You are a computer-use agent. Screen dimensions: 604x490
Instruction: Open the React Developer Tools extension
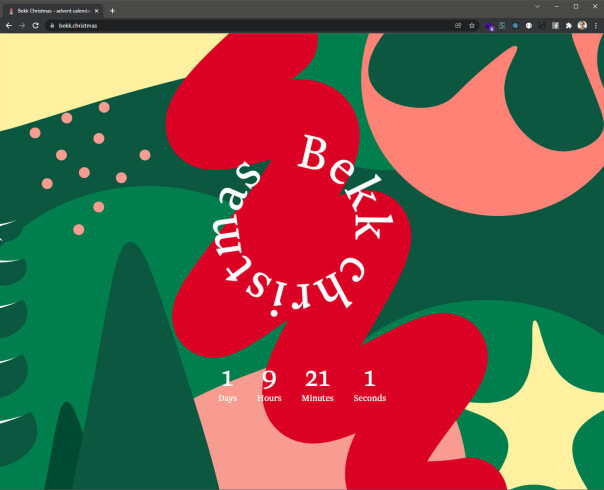click(x=515, y=25)
